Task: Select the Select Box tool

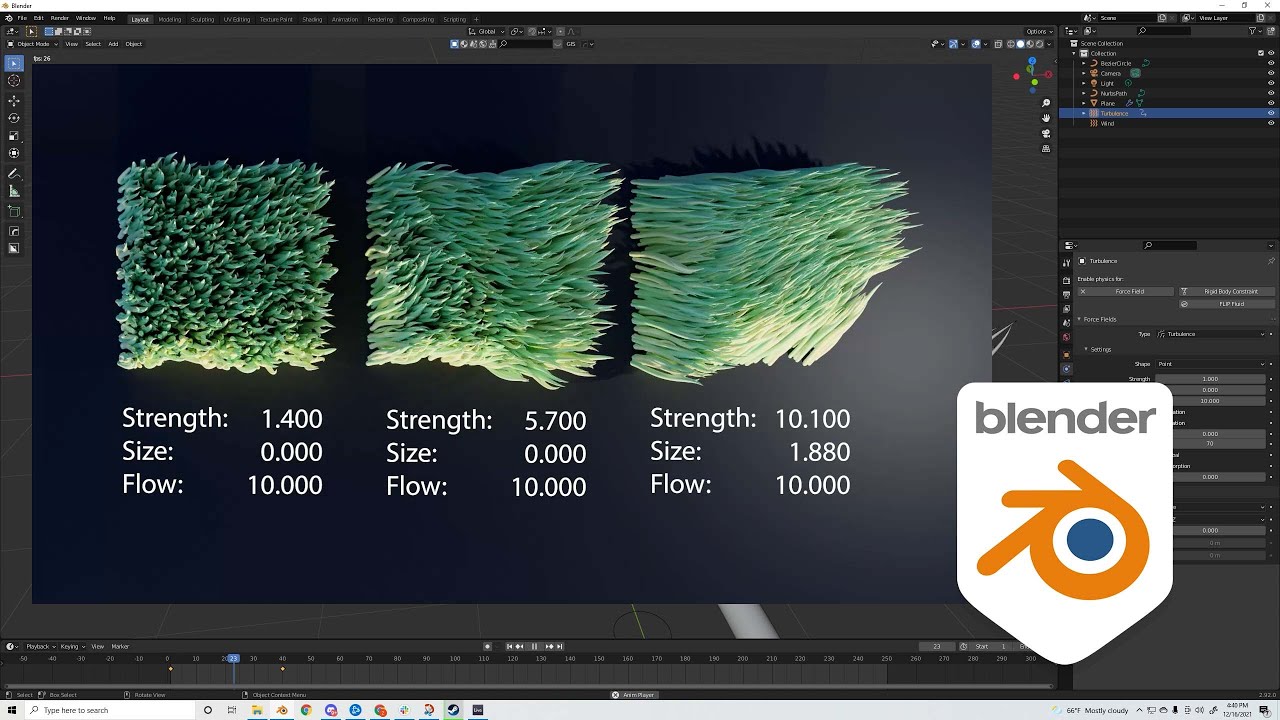Action: 14,64
